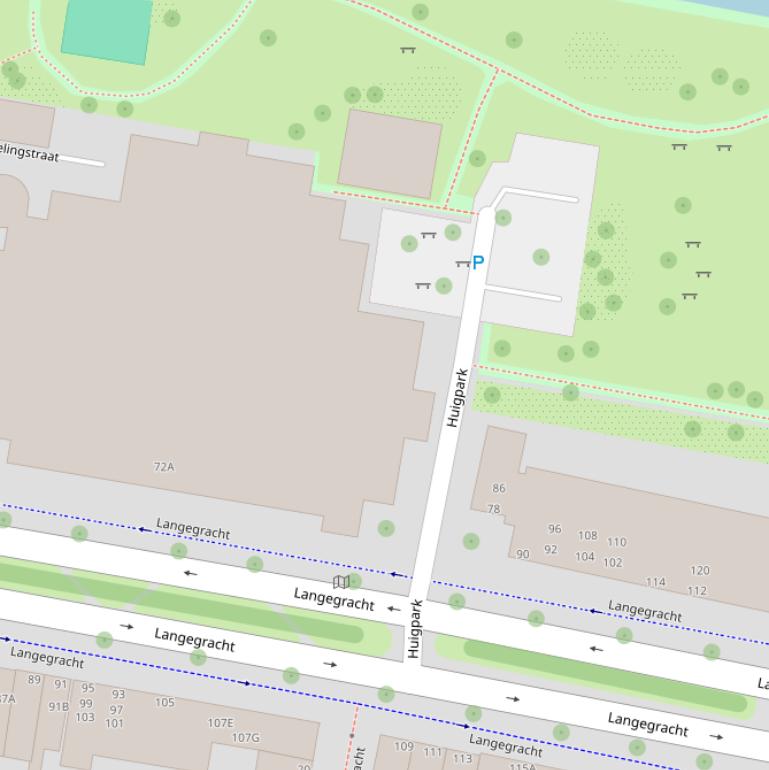
Task: Click the map information board icon
Action: point(341,582)
